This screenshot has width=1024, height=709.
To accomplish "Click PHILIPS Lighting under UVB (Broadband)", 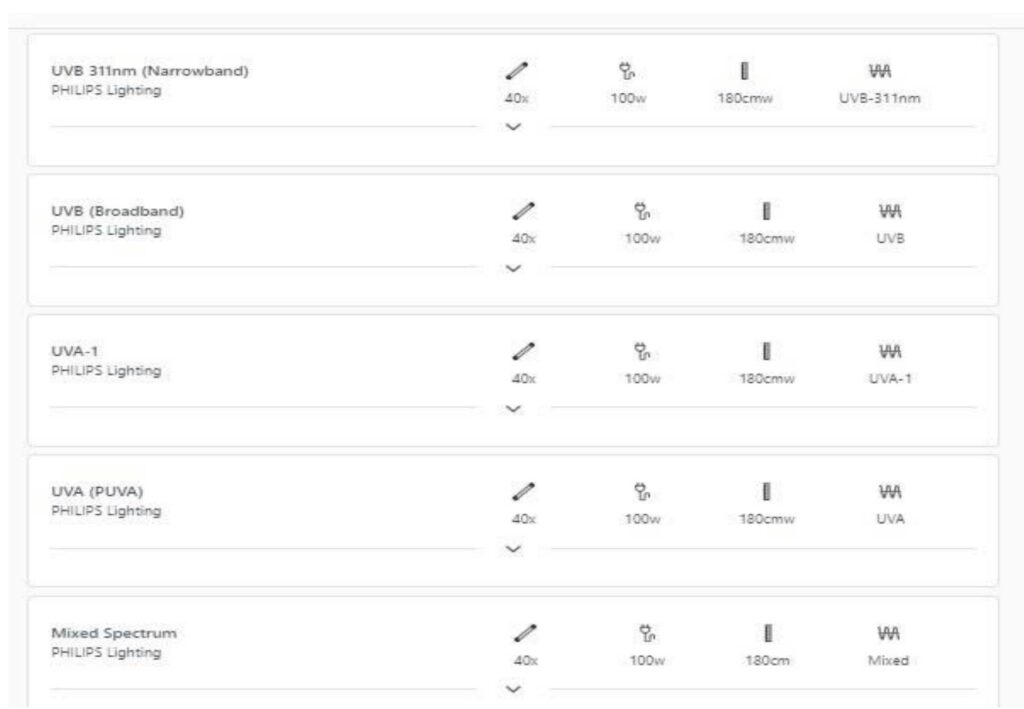I will (x=105, y=231).
